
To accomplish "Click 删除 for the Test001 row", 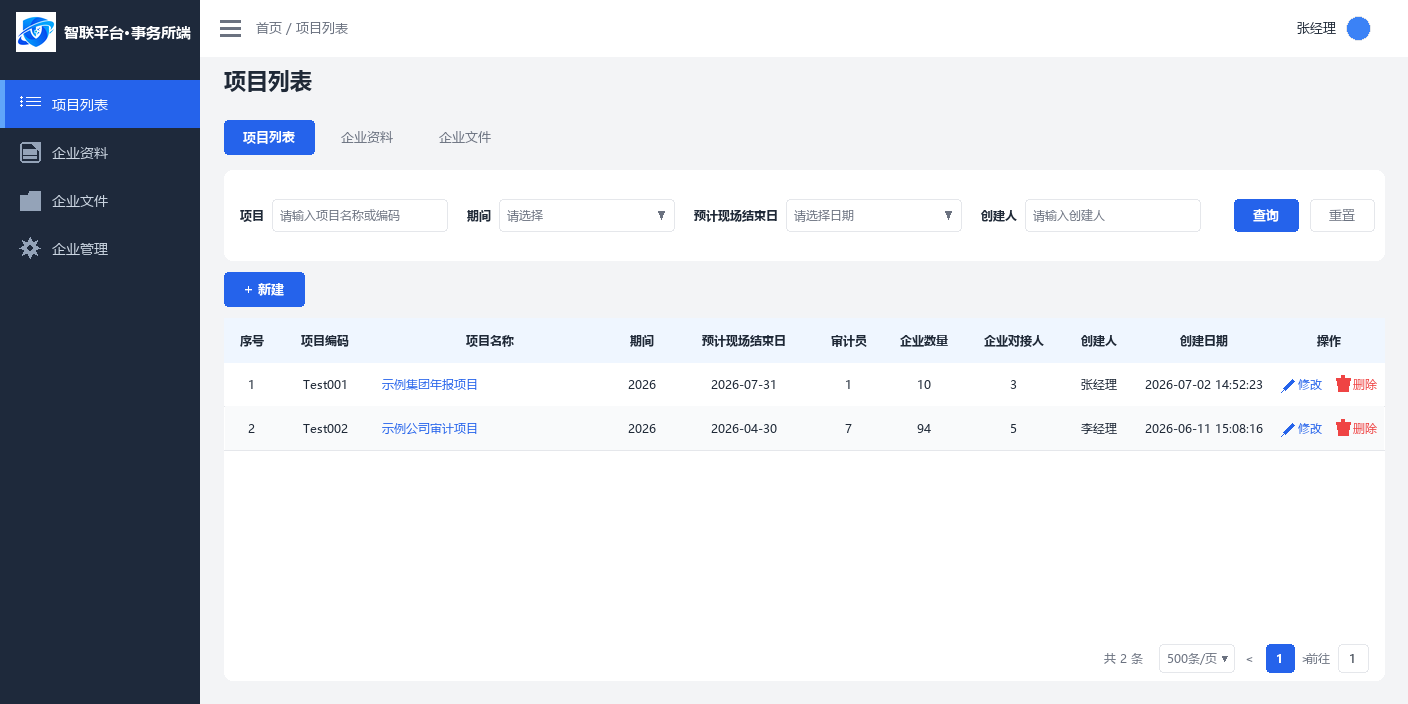I will 1365,384.
